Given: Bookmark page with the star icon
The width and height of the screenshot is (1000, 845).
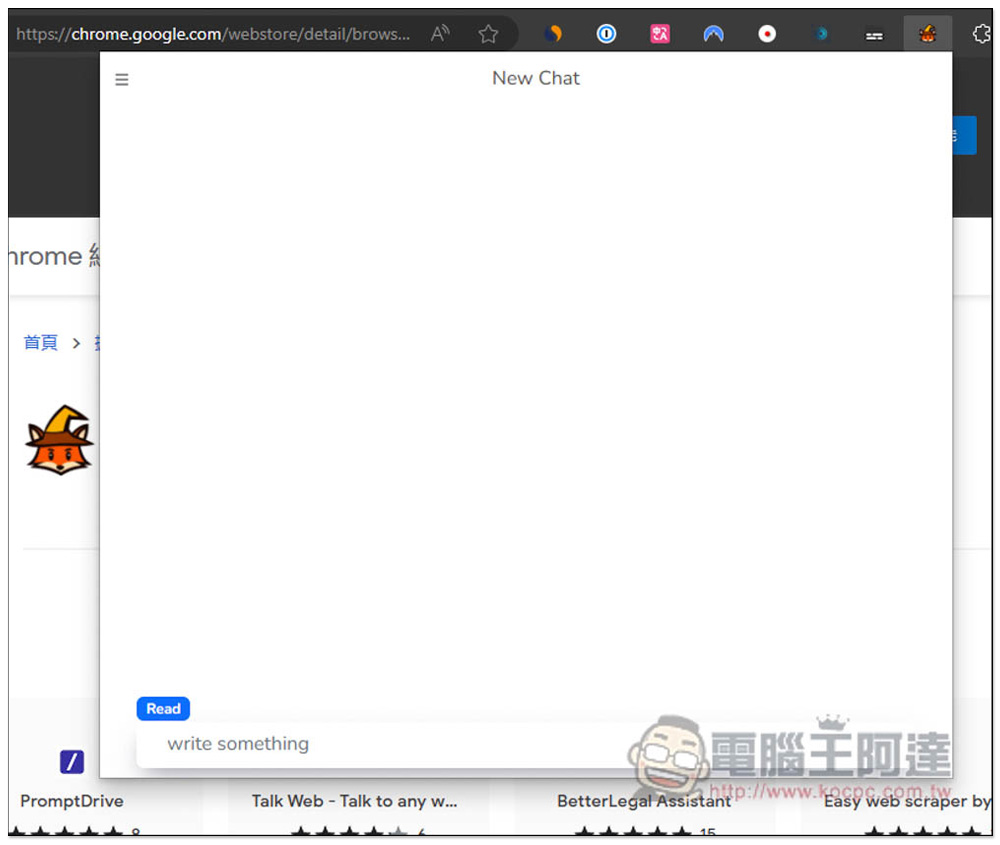Looking at the screenshot, I should click(489, 33).
